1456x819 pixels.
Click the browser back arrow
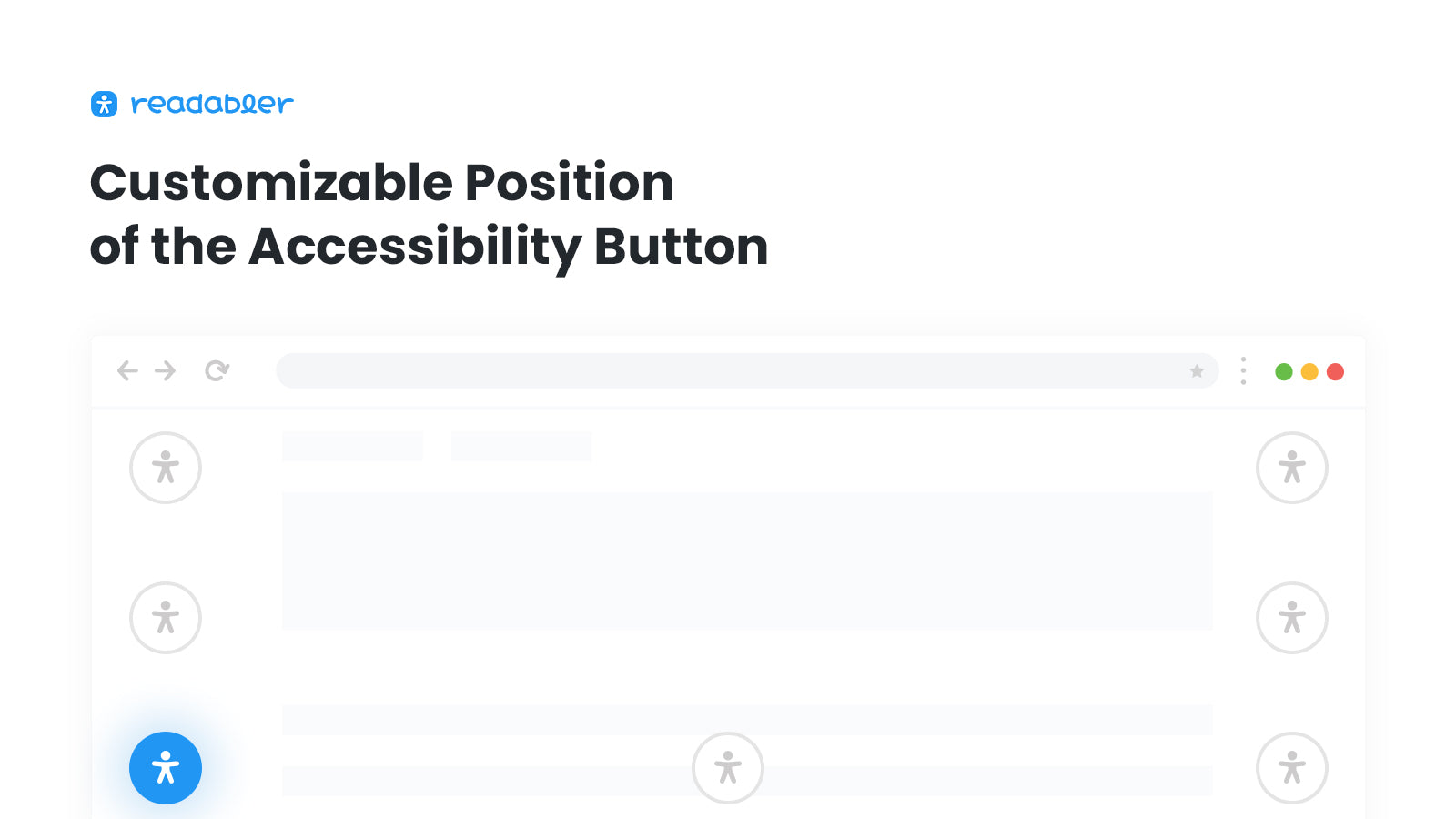[x=127, y=370]
